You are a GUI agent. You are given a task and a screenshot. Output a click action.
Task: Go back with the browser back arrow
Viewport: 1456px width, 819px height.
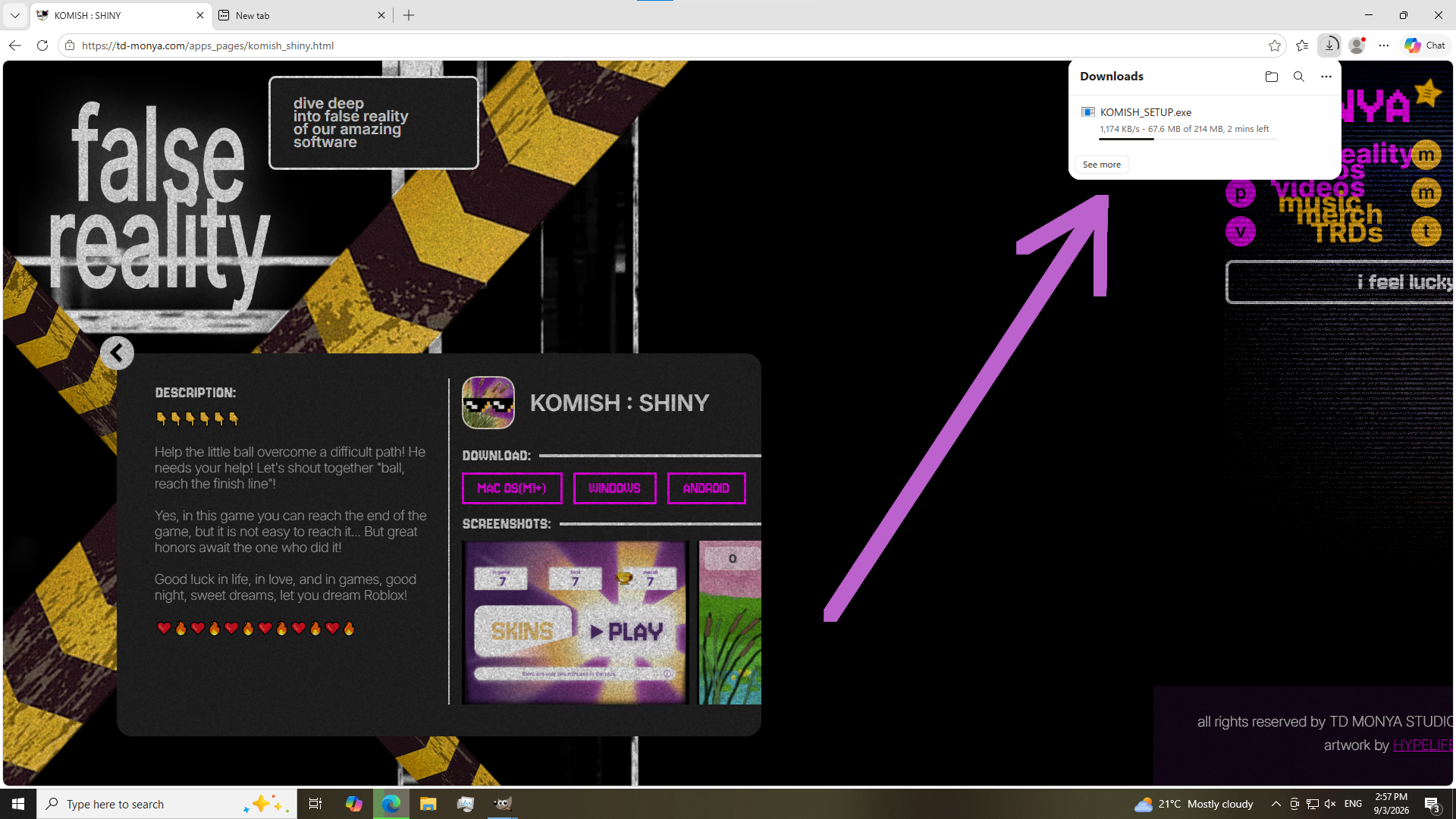point(14,45)
